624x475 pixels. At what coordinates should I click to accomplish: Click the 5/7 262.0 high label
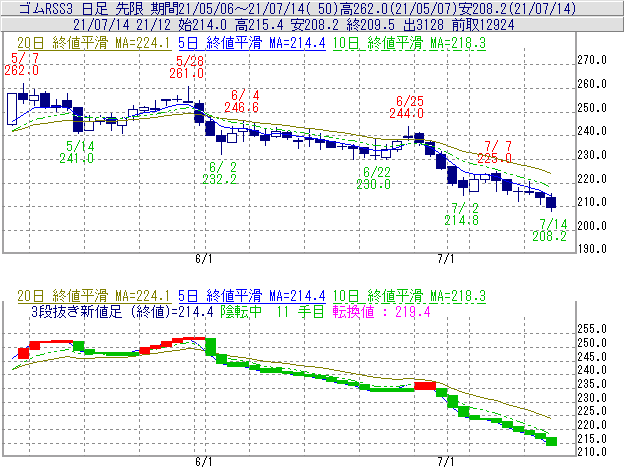pyautogui.click(x=22, y=64)
